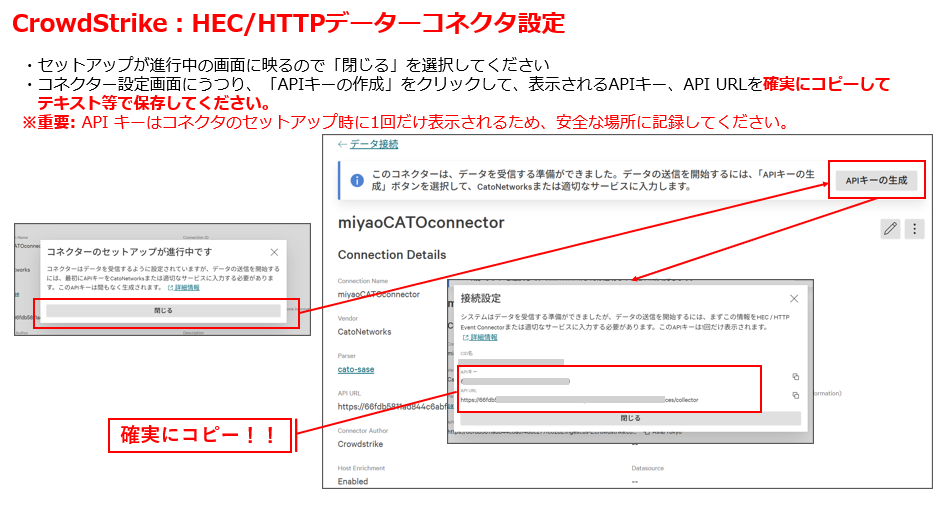Click the blue info icon in the banner
948x512 pixels.
coord(356,180)
